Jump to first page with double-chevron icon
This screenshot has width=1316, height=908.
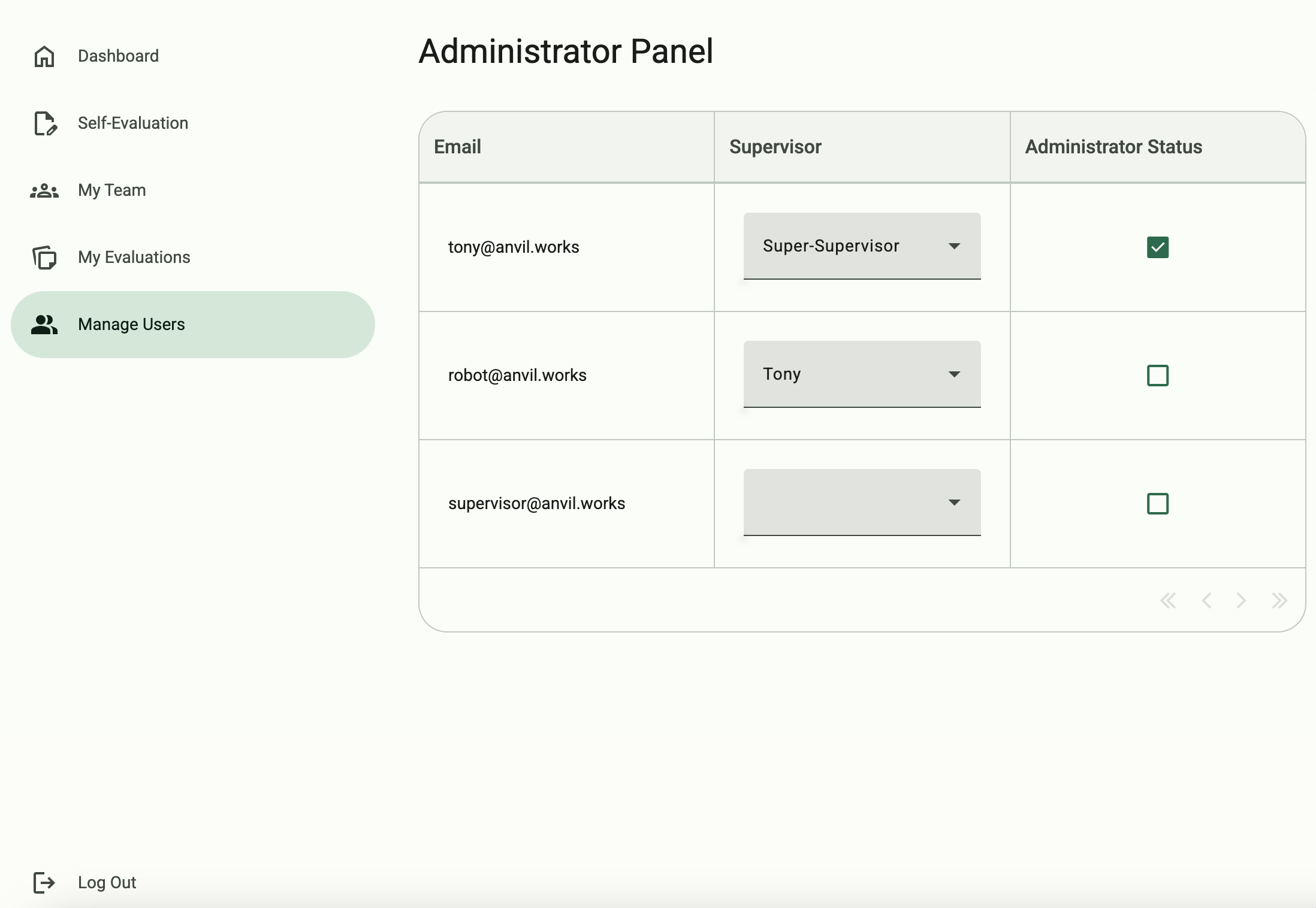1169,601
